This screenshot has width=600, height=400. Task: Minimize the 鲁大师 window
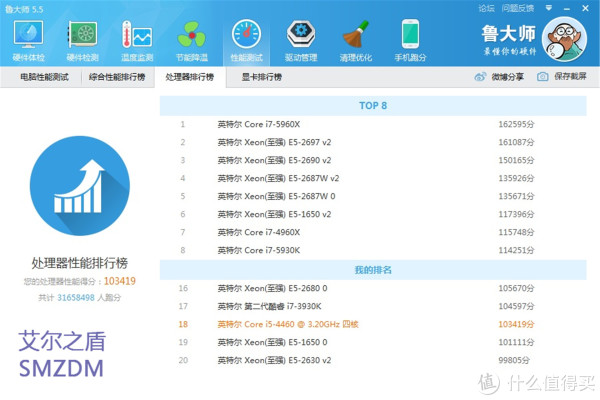[x=567, y=8]
